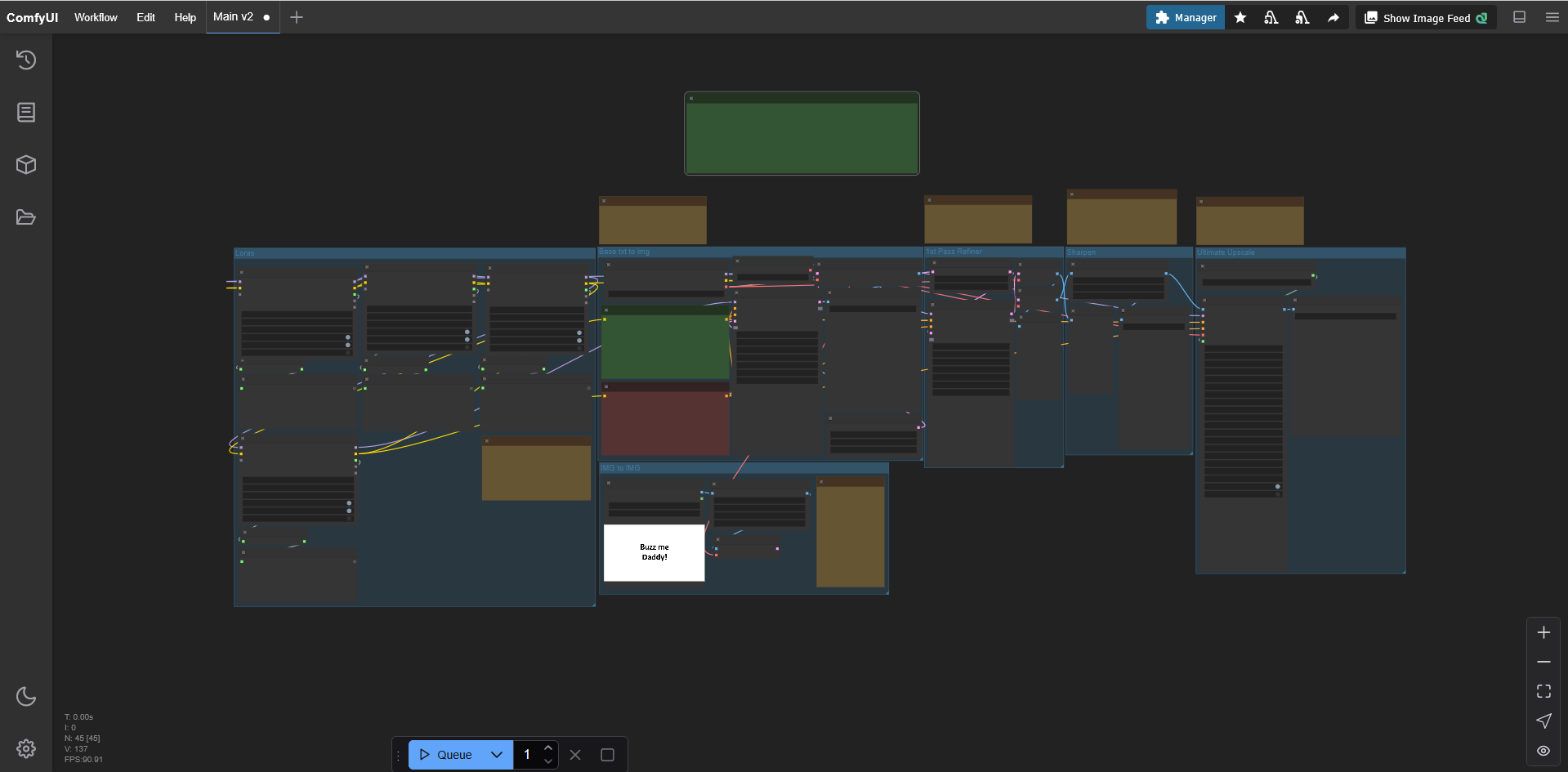Viewport: 1568px width, 772px height.
Task: Decrease batch count with down arrow
Action: (548, 761)
